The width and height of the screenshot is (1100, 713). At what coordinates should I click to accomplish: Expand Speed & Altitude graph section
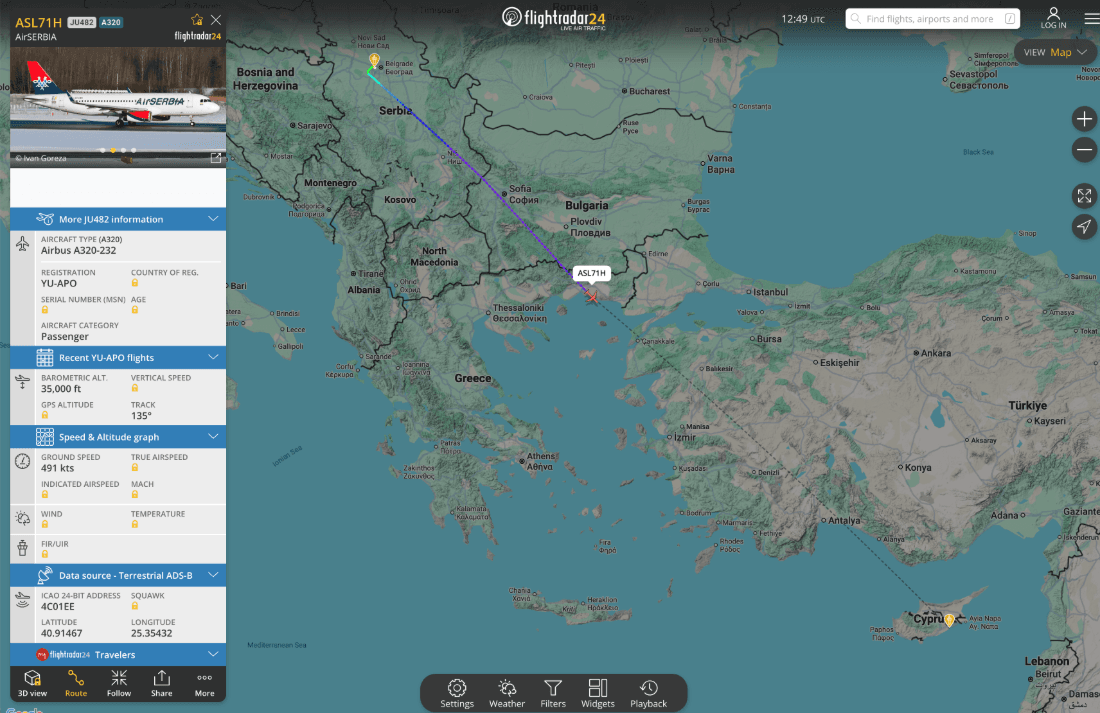[118, 437]
